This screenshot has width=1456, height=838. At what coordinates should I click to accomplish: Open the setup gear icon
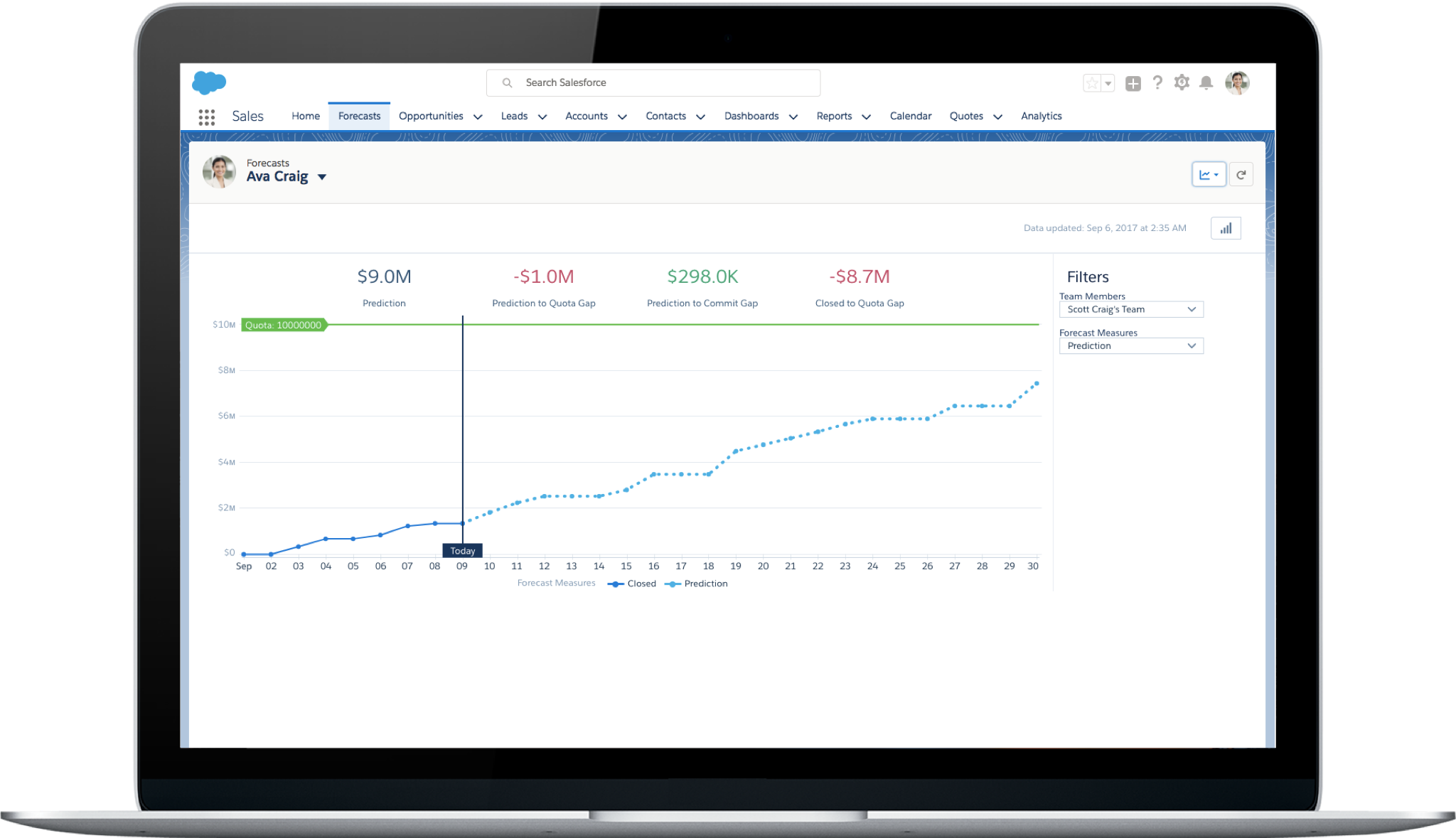pos(1182,82)
